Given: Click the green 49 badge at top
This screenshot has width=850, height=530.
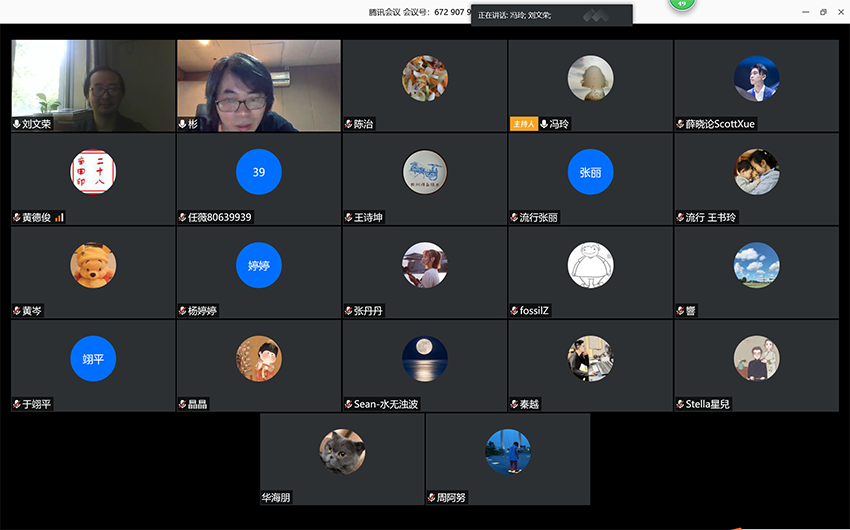Looking at the screenshot, I should [683, 5].
